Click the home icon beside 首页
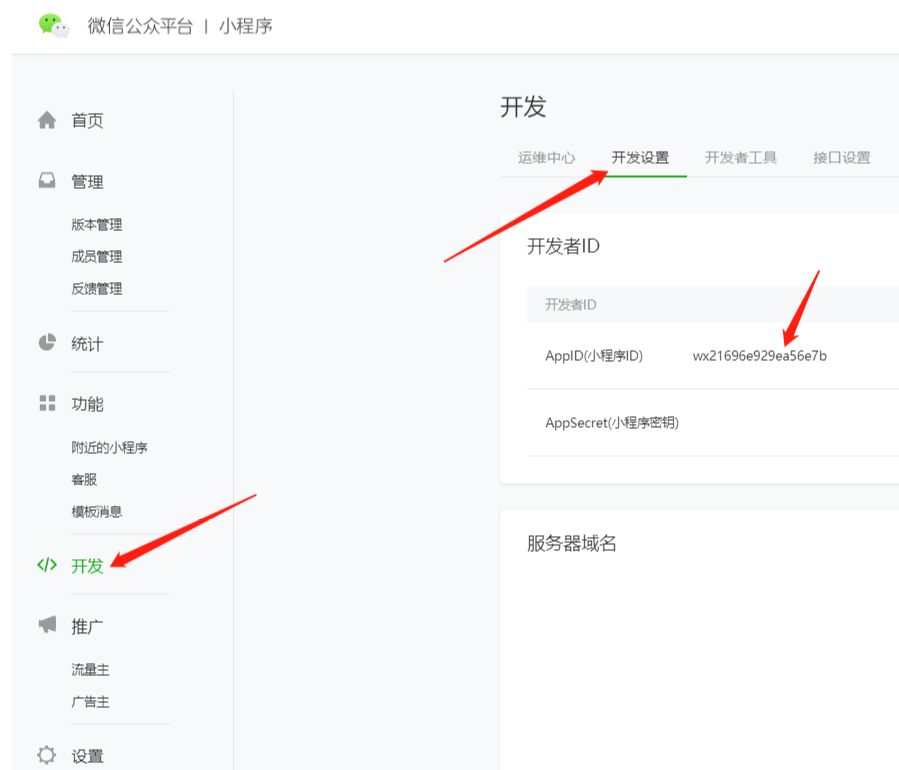Screen dimensions: 899x770 (47, 120)
